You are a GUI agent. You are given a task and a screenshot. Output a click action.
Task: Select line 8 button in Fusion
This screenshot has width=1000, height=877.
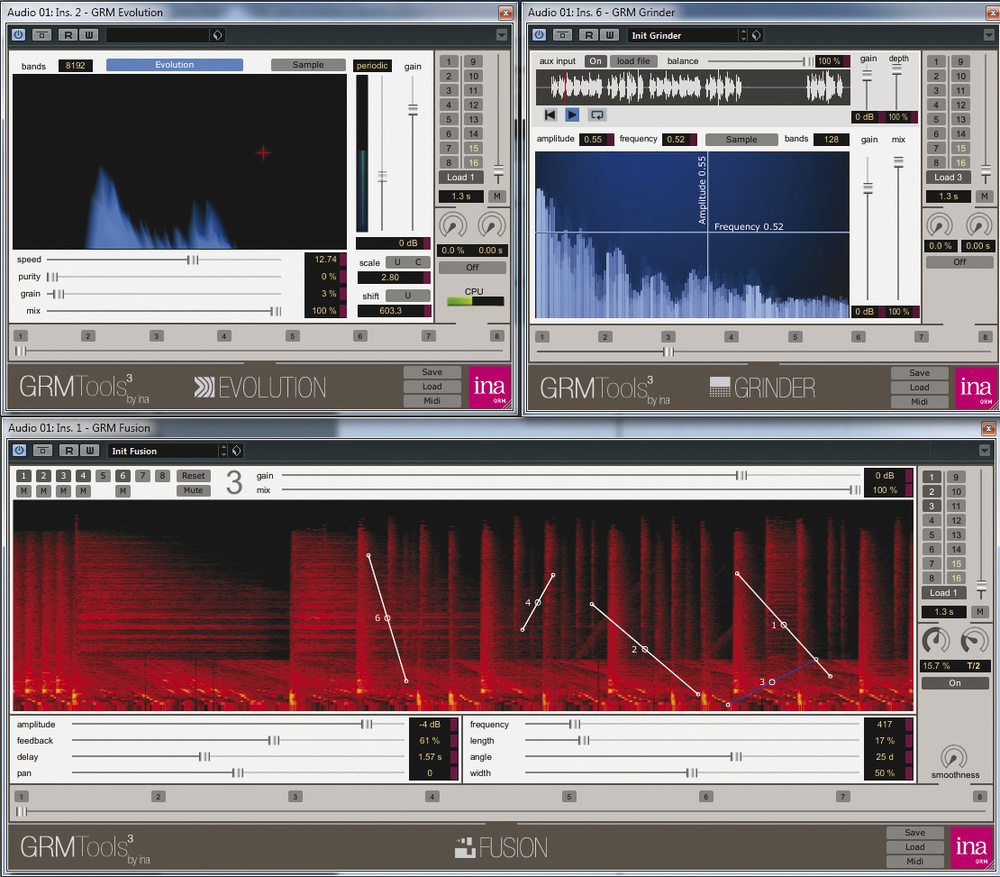(163, 476)
